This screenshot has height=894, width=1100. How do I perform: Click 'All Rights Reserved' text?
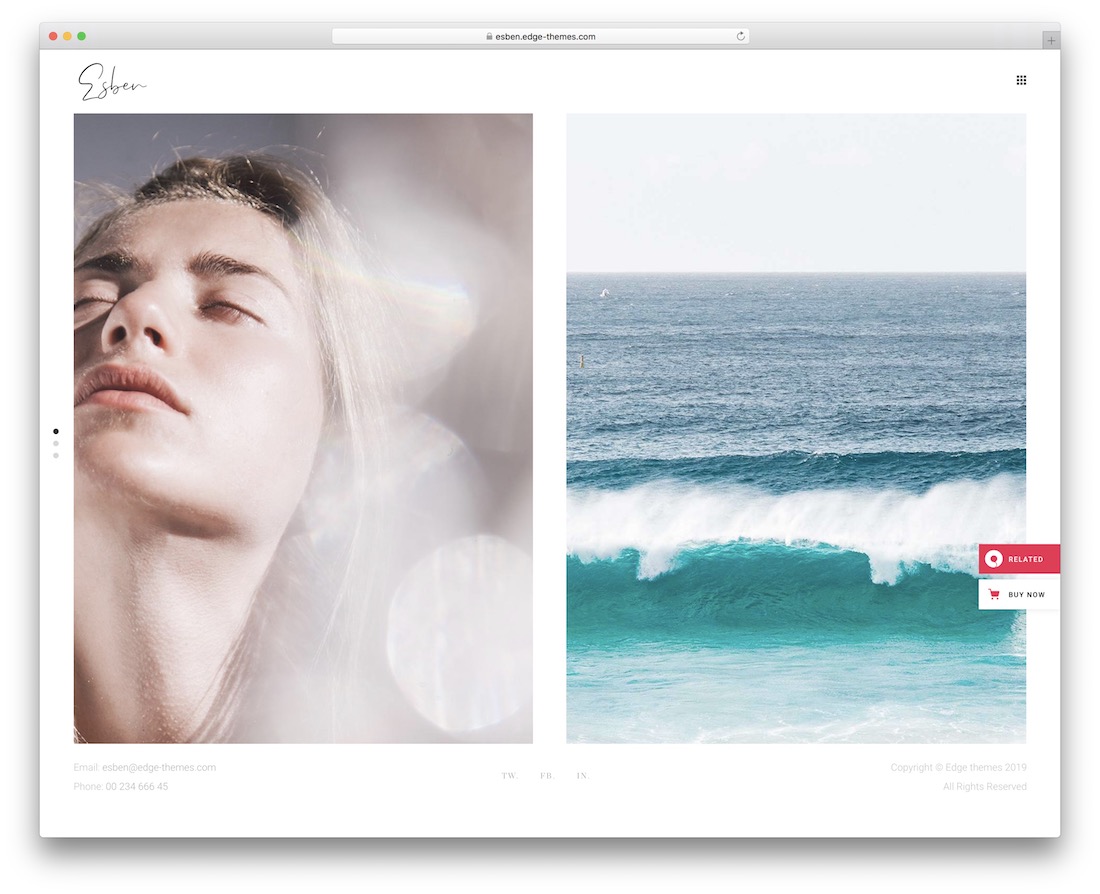(984, 787)
